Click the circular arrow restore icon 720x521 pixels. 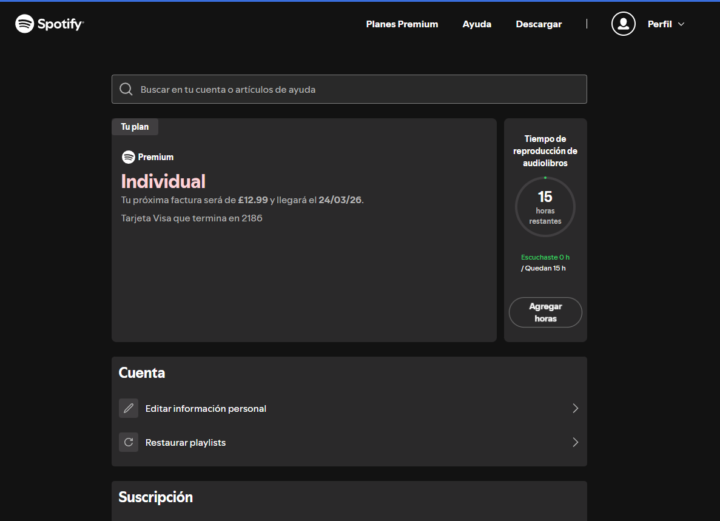(128, 442)
